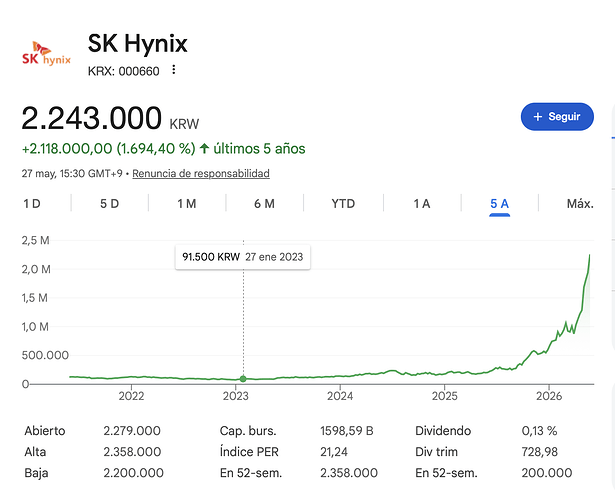
Task: Show the Máx. range tab
Action: [x=580, y=204]
